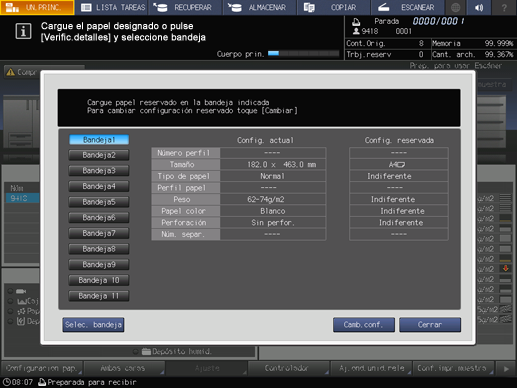Click the right arrow in the bottom bar
Screen dimensions: 517x388
pos(506,369)
